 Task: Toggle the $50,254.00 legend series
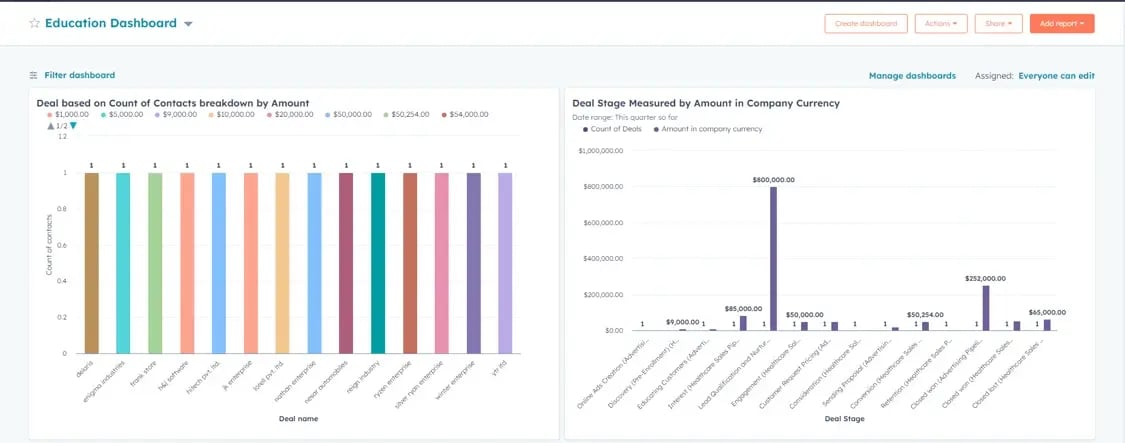[407, 115]
